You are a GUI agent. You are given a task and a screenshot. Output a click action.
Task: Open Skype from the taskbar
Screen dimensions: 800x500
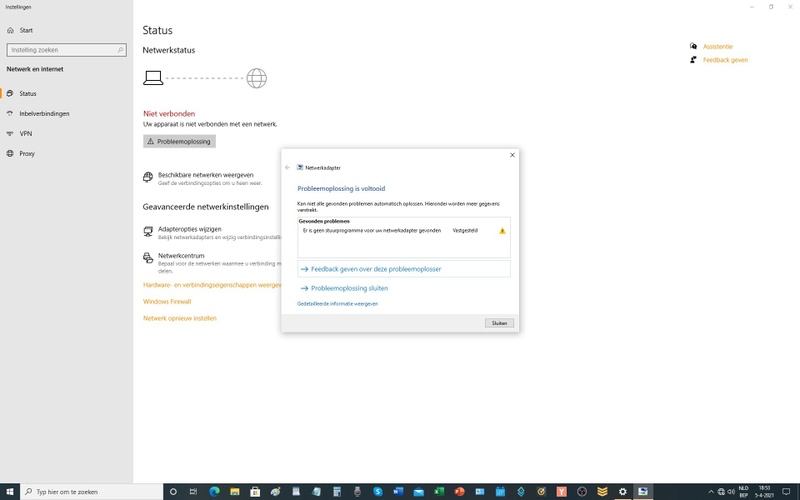tap(378, 492)
